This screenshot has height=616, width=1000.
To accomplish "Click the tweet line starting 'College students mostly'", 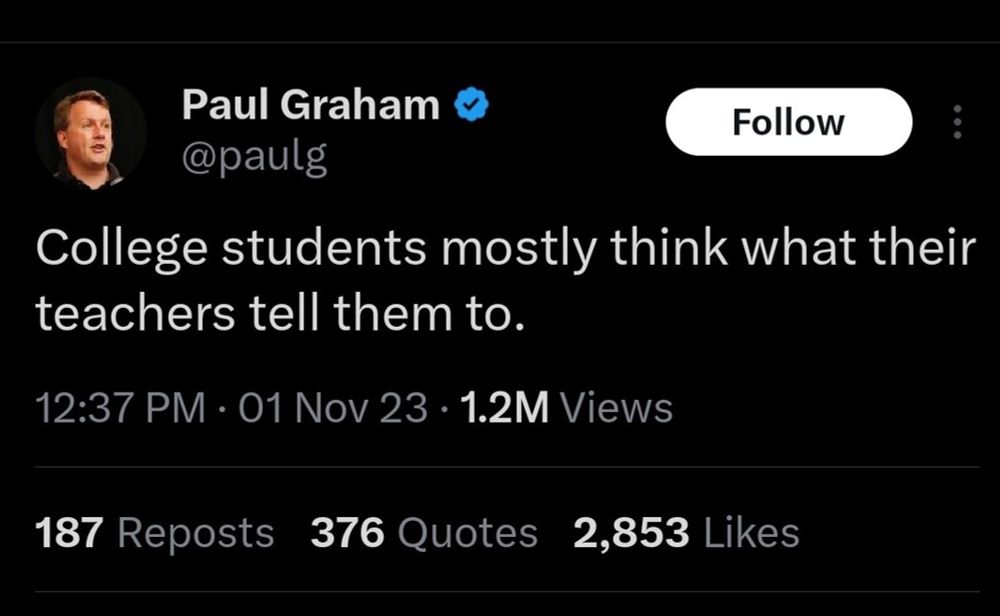I will 506,248.
